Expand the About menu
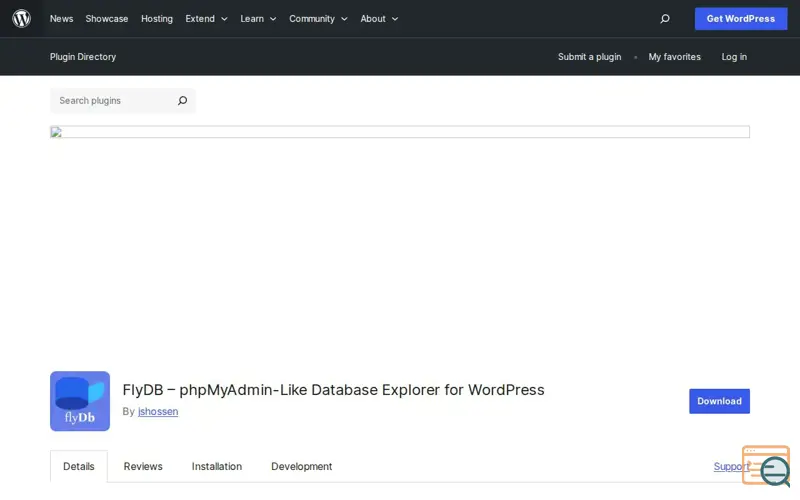This screenshot has width=800, height=500. point(379,19)
